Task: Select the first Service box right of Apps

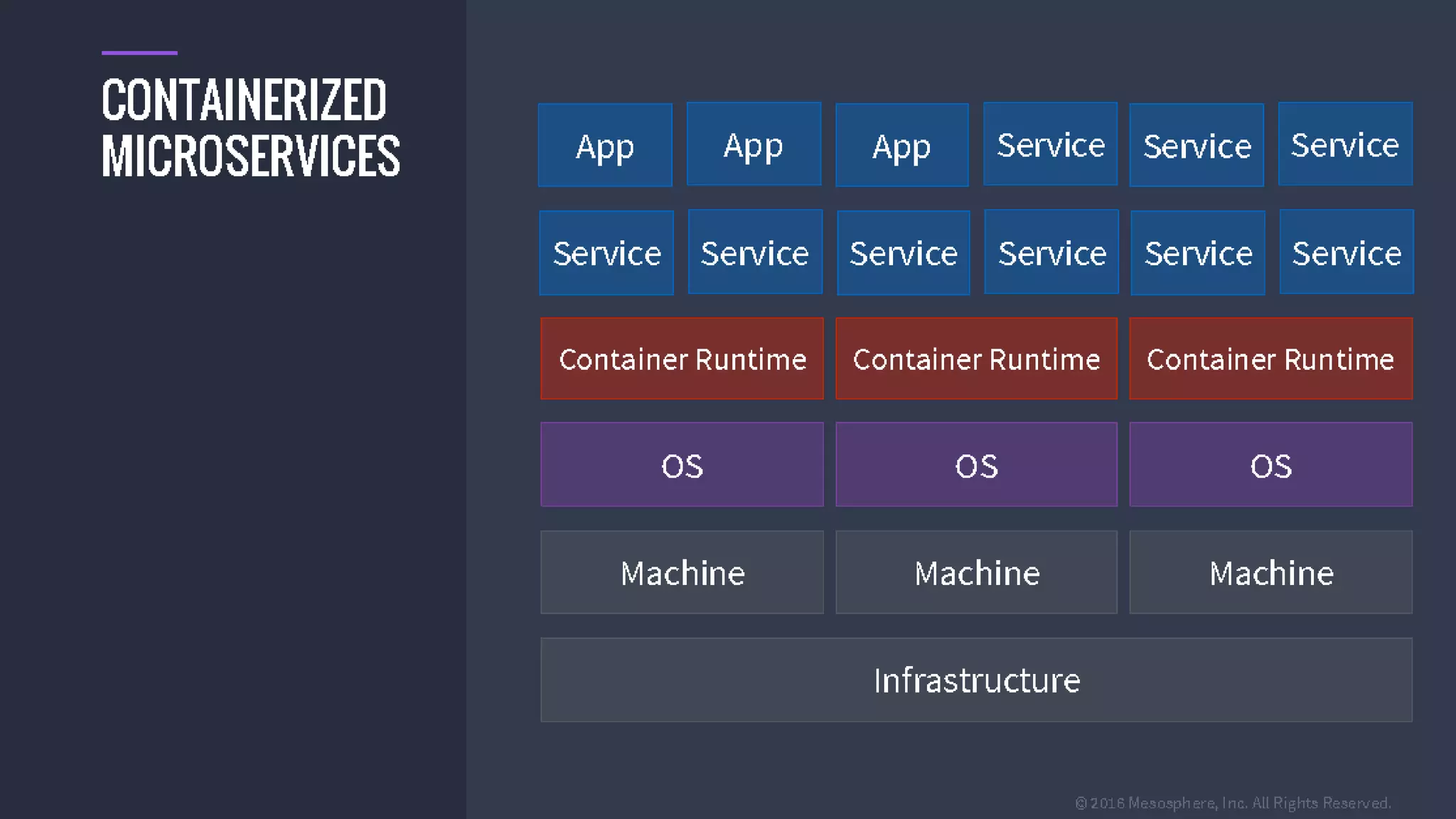Action: pyautogui.click(x=1050, y=144)
